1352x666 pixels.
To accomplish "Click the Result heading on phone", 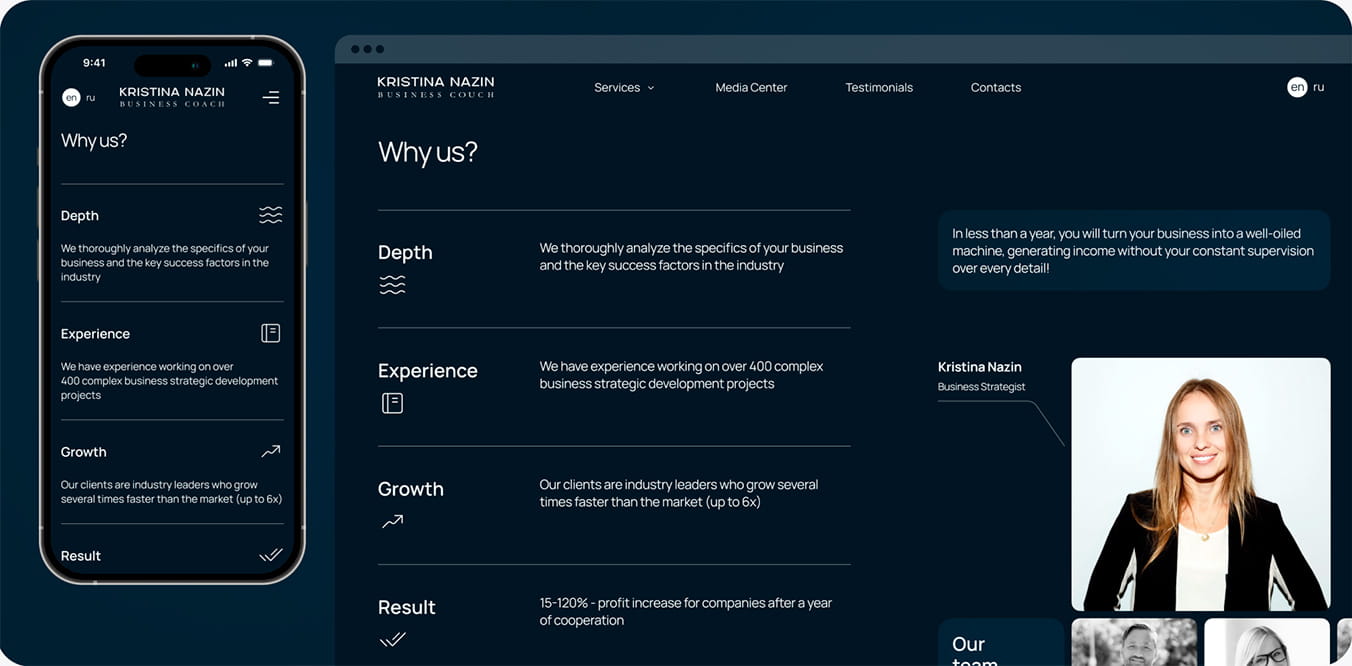I will pyautogui.click(x=81, y=556).
